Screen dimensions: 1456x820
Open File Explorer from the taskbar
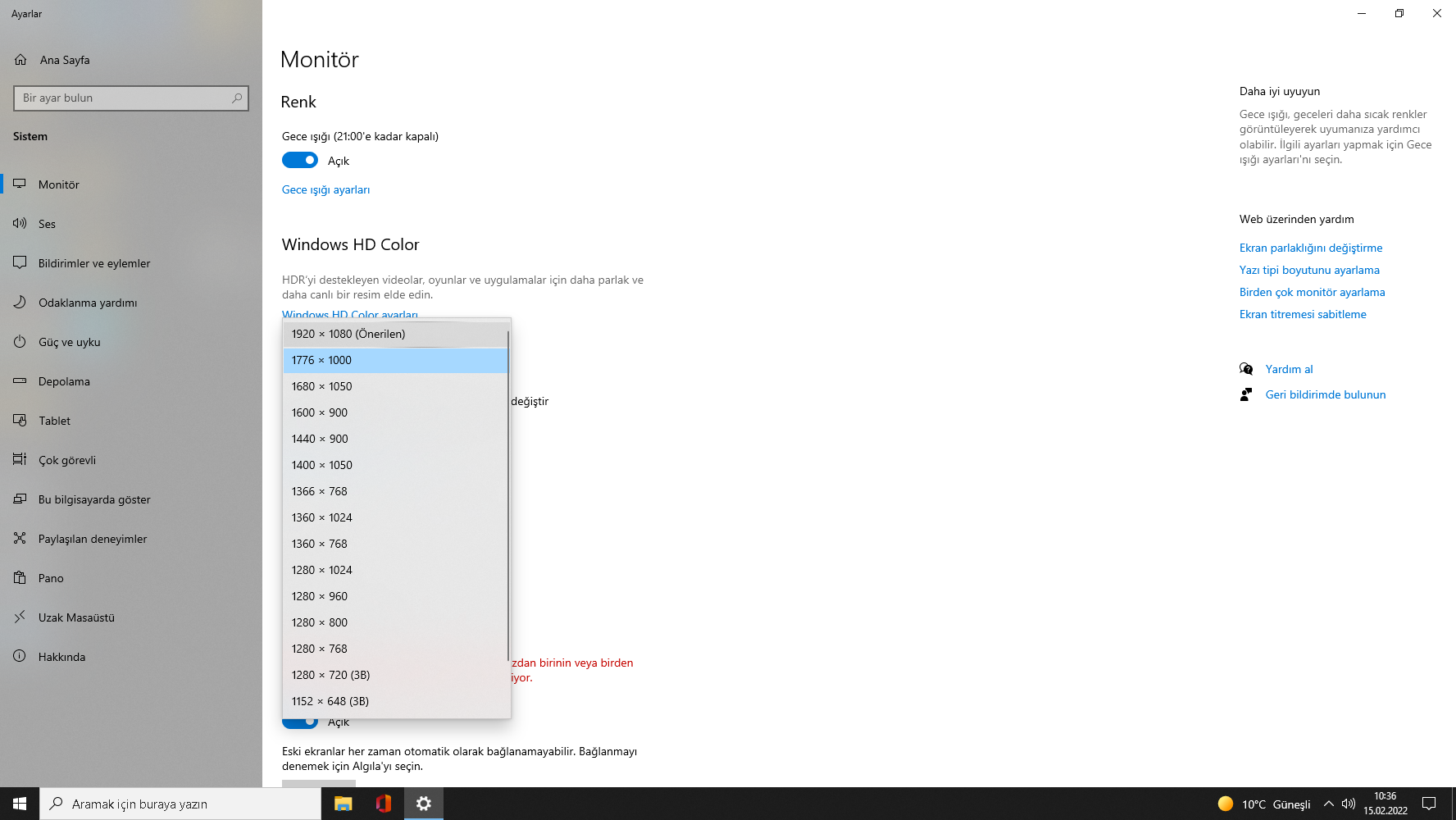[x=344, y=804]
